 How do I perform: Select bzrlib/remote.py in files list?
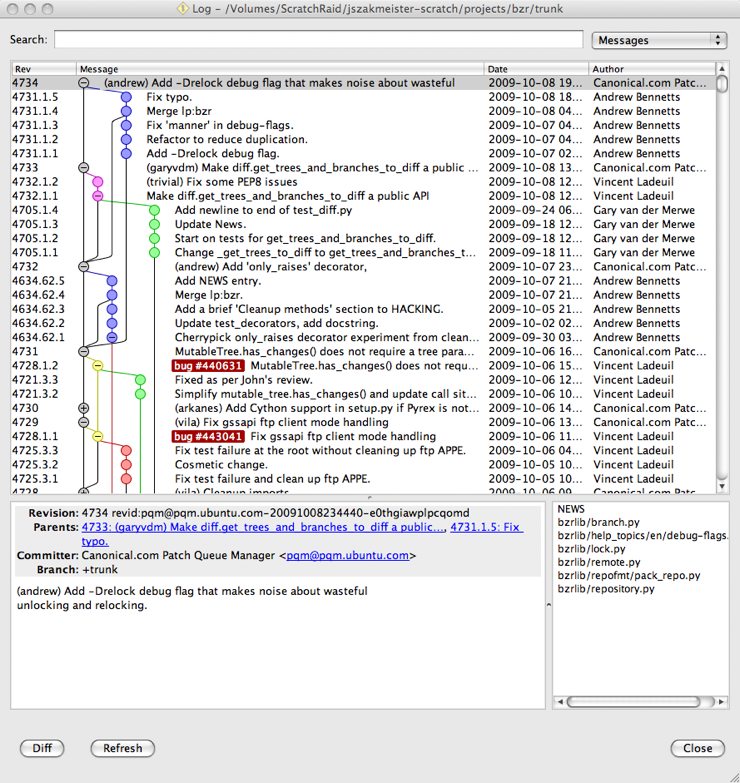pos(599,562)
